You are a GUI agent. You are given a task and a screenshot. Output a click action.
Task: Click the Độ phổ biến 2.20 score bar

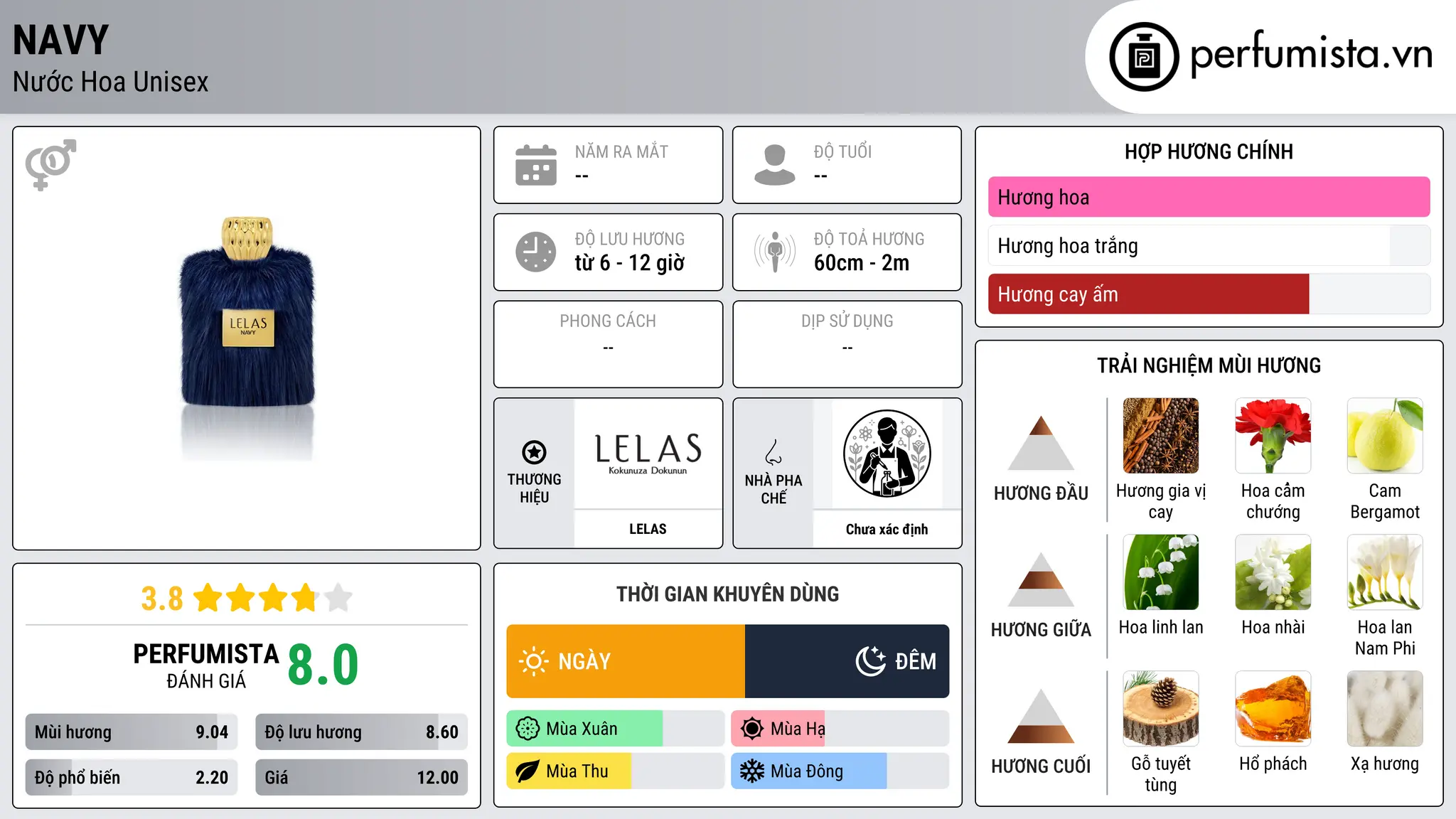pyautogui.click(x=132, y=777)
